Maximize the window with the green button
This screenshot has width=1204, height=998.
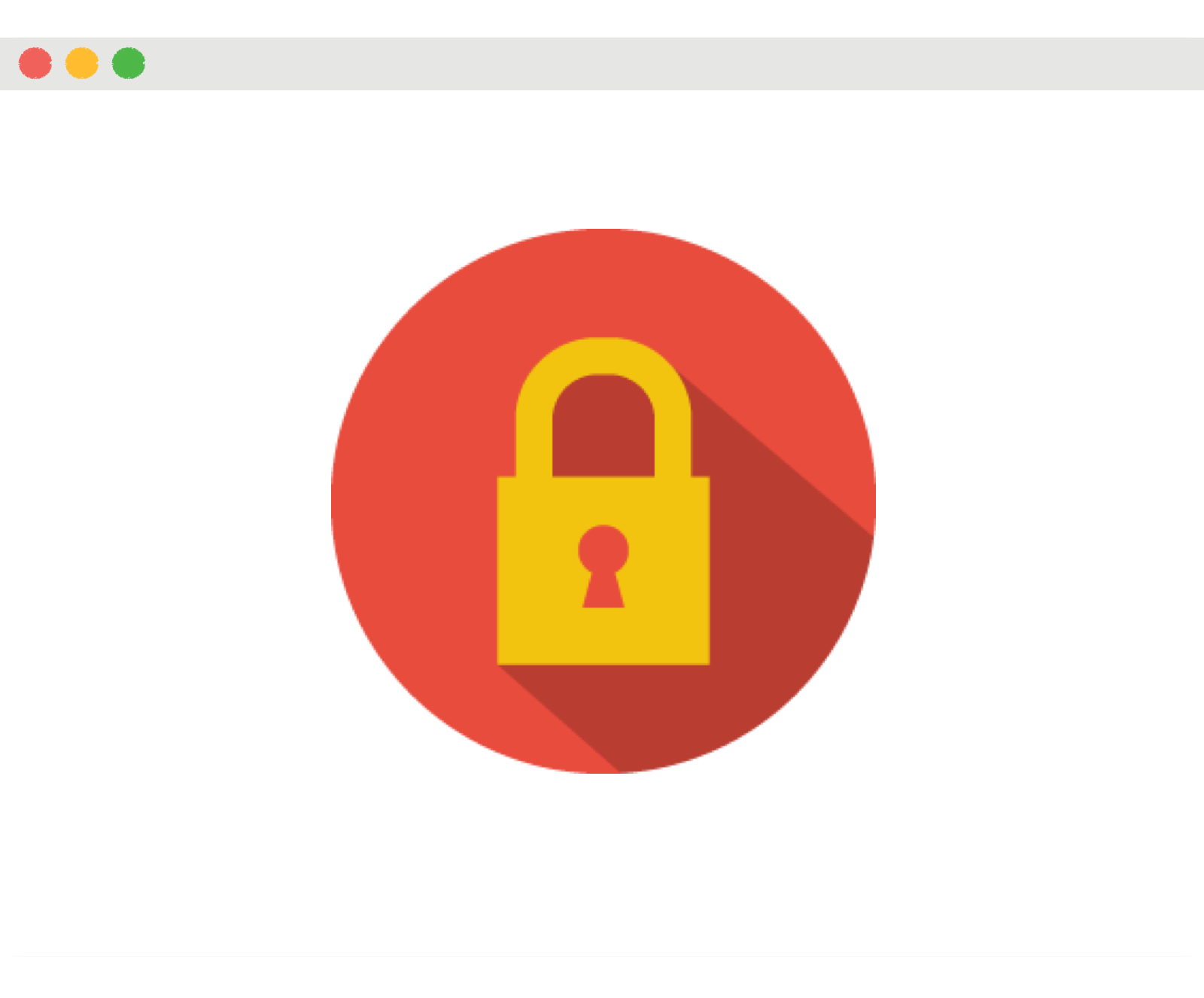click(129, 63)
